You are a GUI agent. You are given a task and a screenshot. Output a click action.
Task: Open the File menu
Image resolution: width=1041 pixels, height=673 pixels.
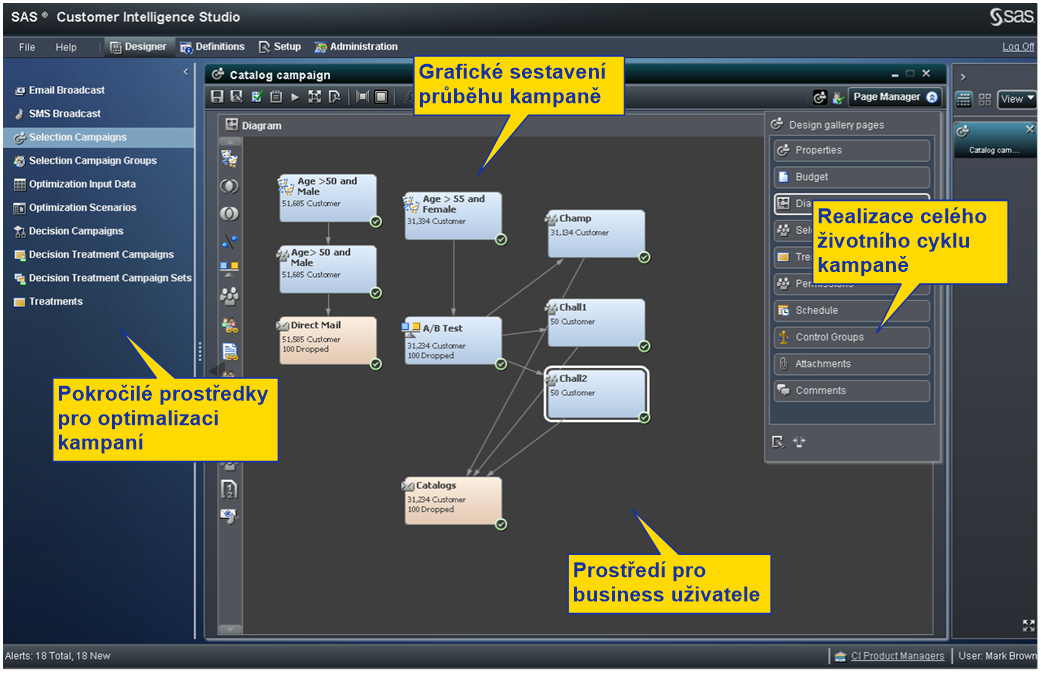(x=27, y=47)
